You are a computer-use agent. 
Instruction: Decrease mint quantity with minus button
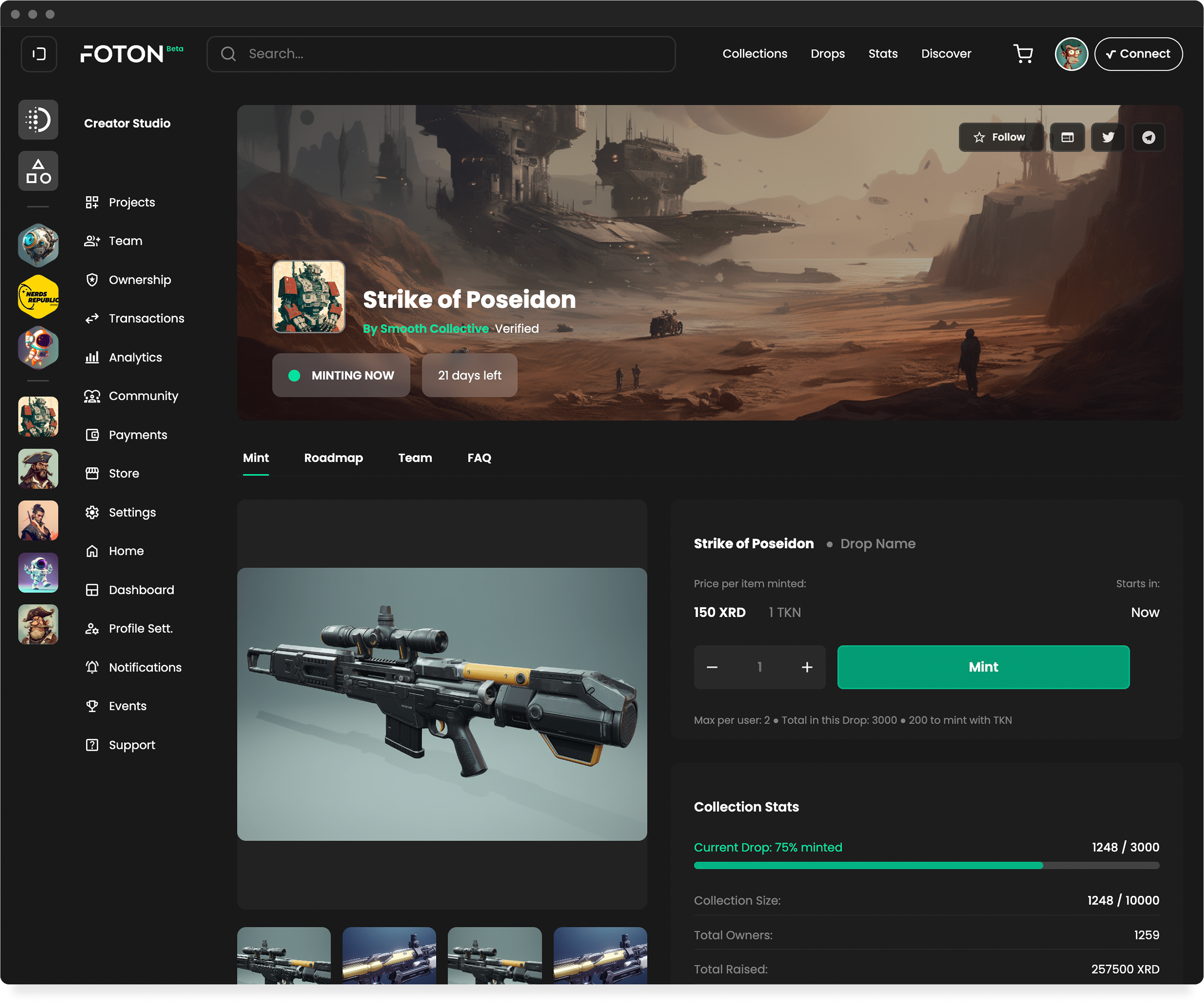click(712, 667)
